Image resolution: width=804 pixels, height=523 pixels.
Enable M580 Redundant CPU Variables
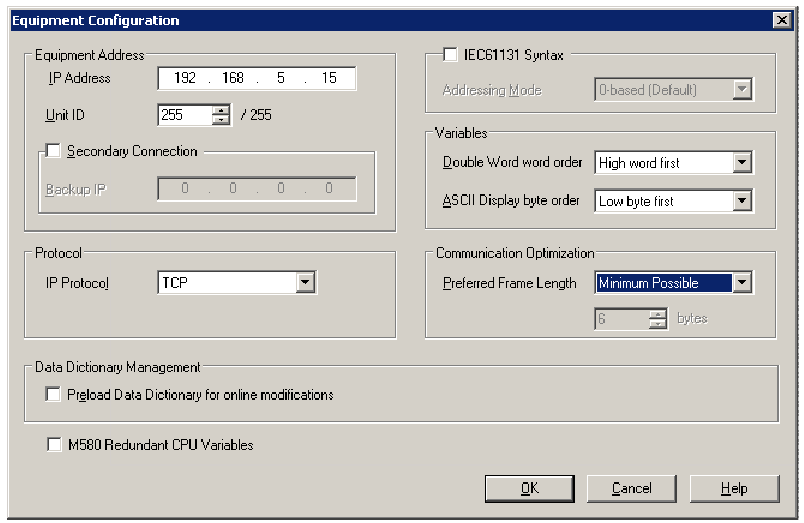tap(54, 444)
